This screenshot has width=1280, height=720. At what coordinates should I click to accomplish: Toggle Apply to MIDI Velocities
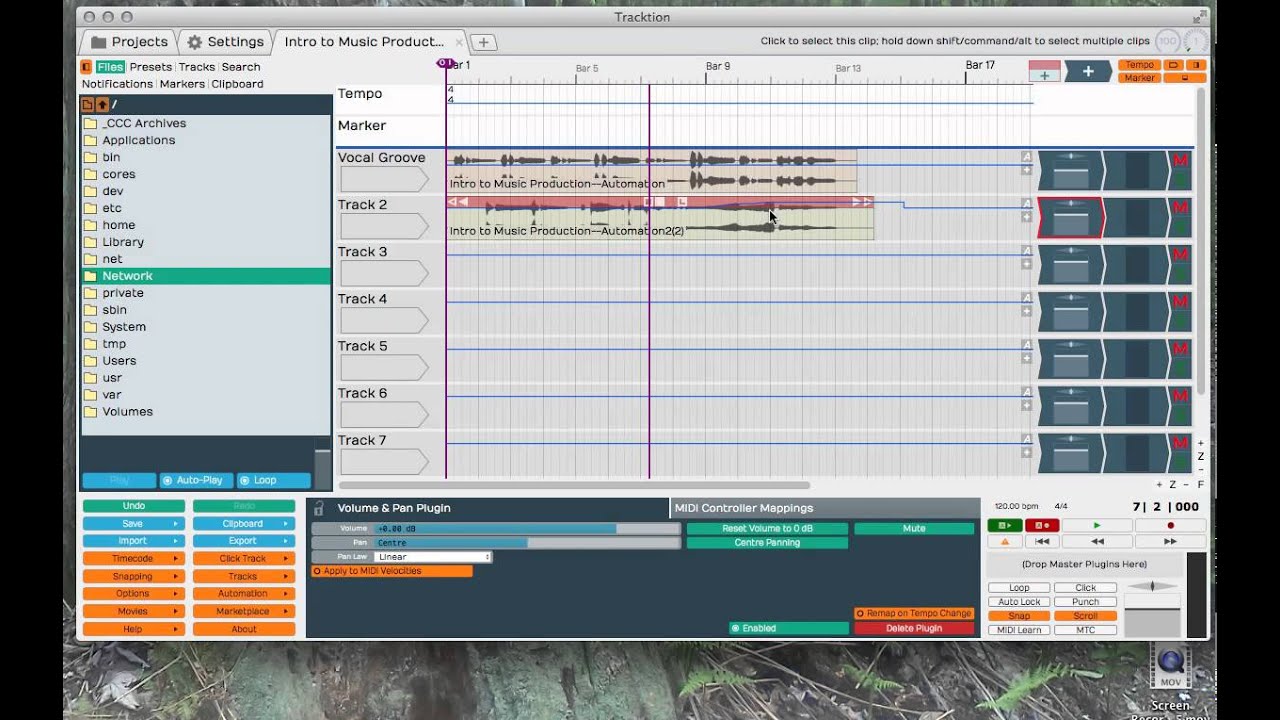[392, 571]
